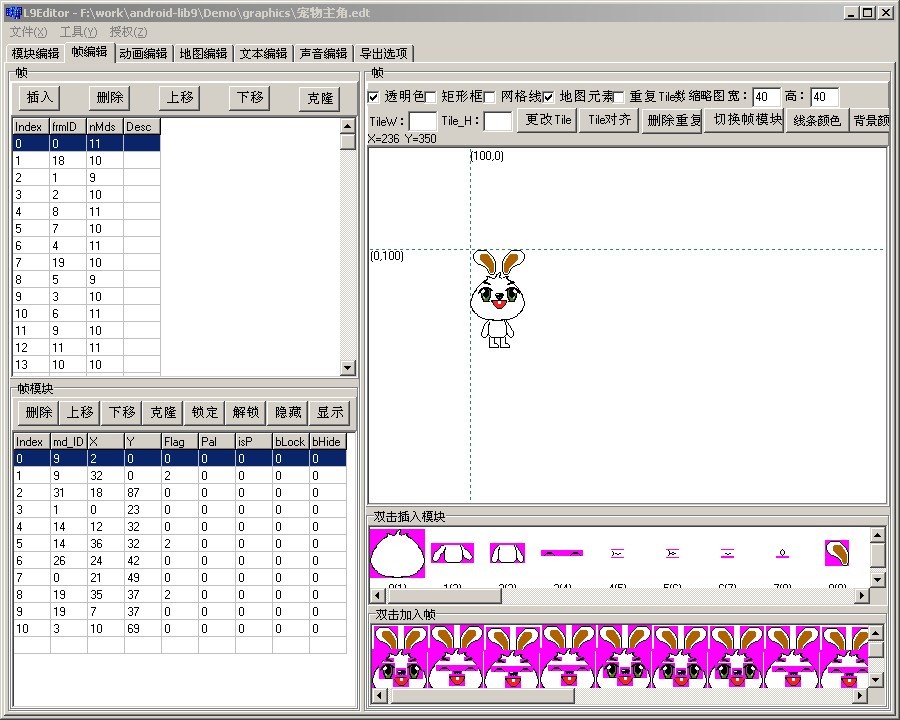This screenshot has width=900, height=720.
Task: Select frame list row with Index 13
Action: click(86, 365)
